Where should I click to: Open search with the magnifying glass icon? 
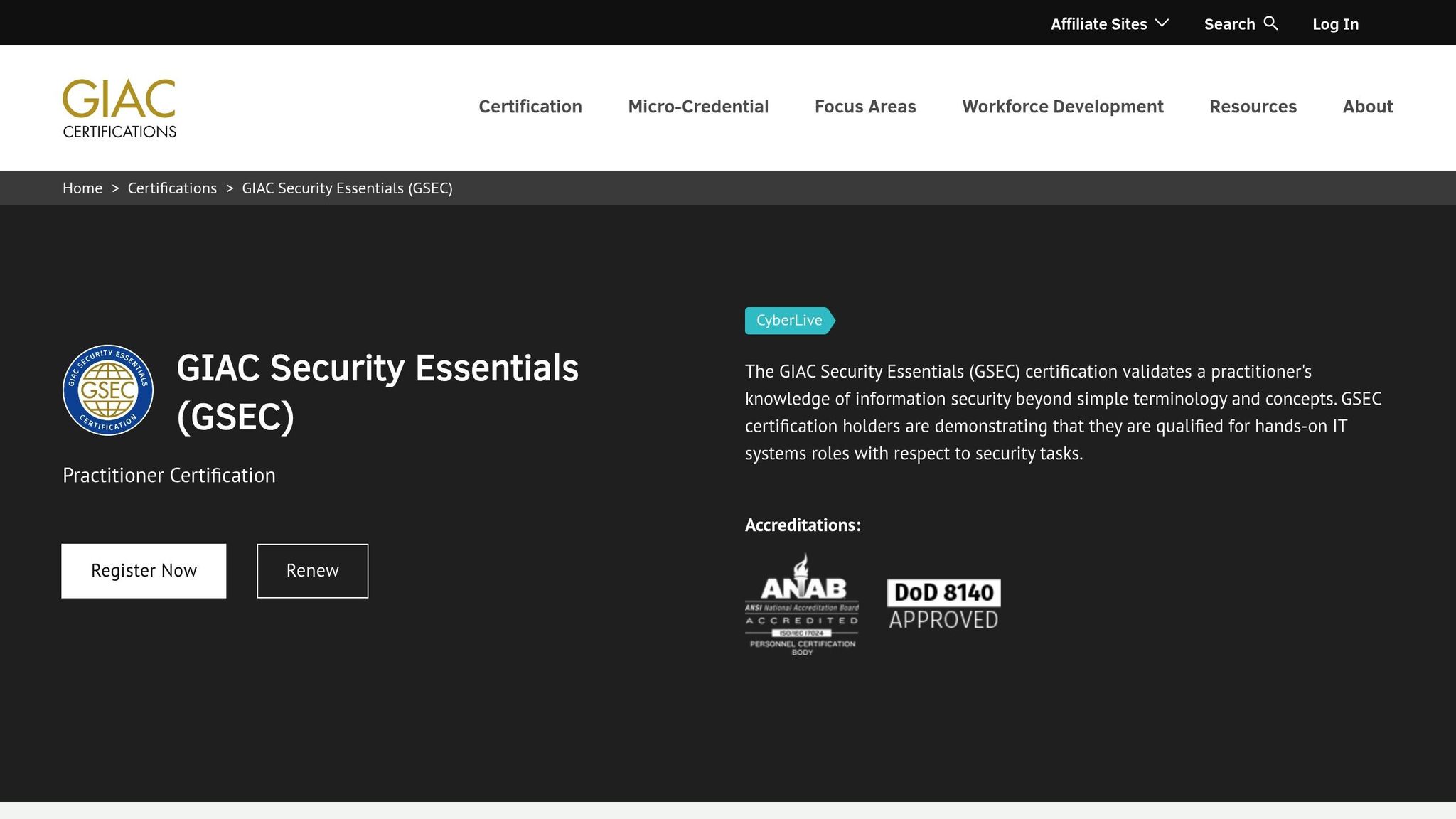coord(1270,23)
